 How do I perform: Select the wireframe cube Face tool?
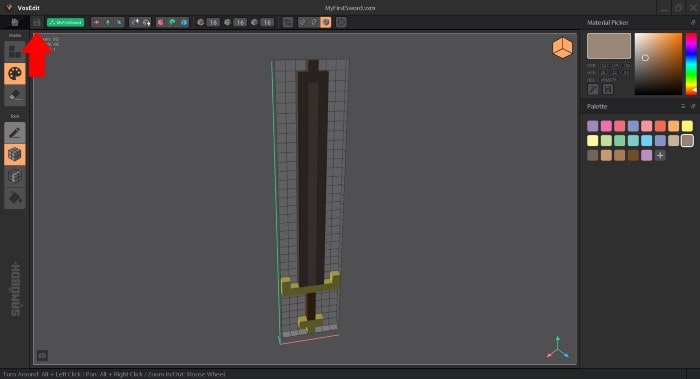pyautogui.click(x=15, y=176)
